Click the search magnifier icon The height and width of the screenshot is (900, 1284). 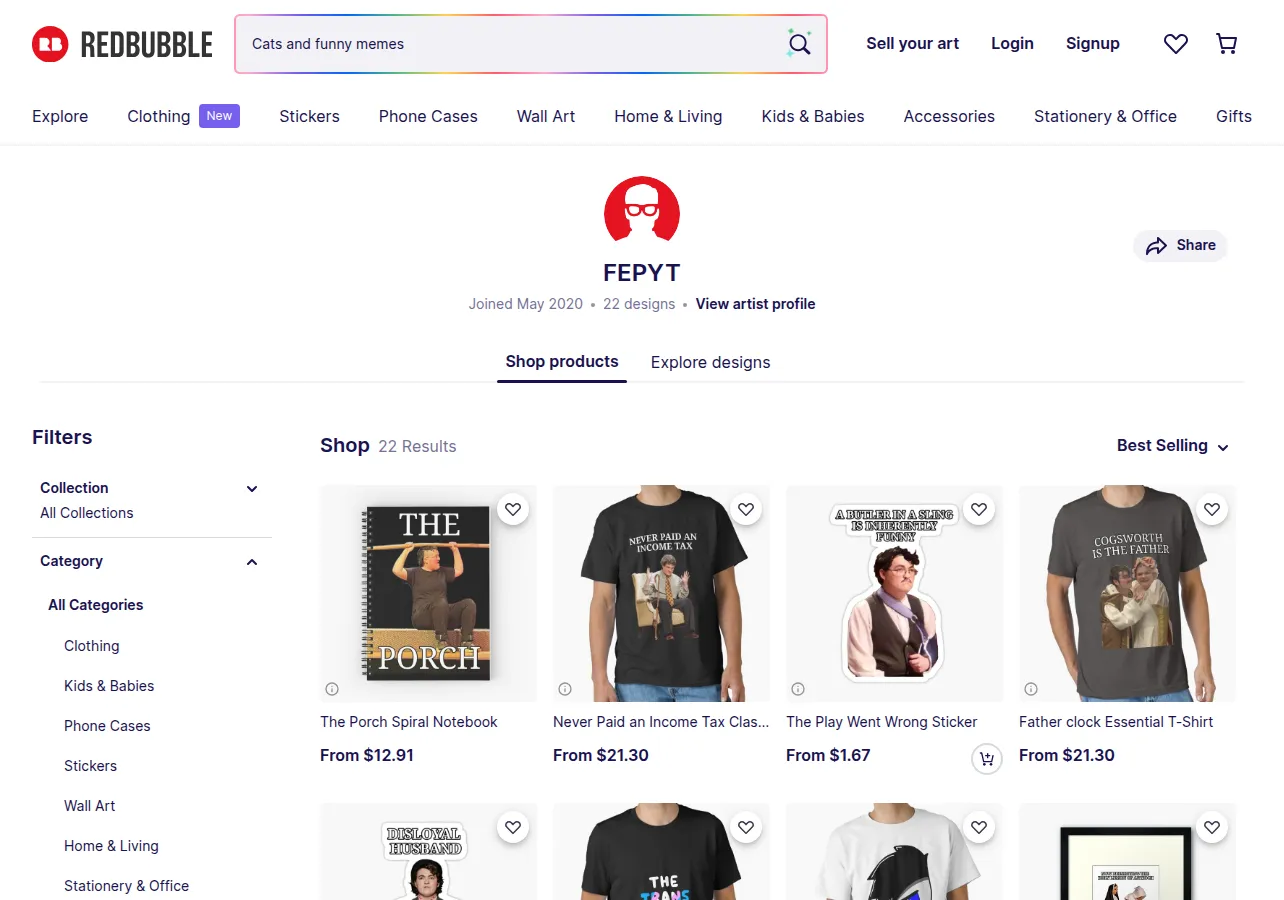pos(799,44)
